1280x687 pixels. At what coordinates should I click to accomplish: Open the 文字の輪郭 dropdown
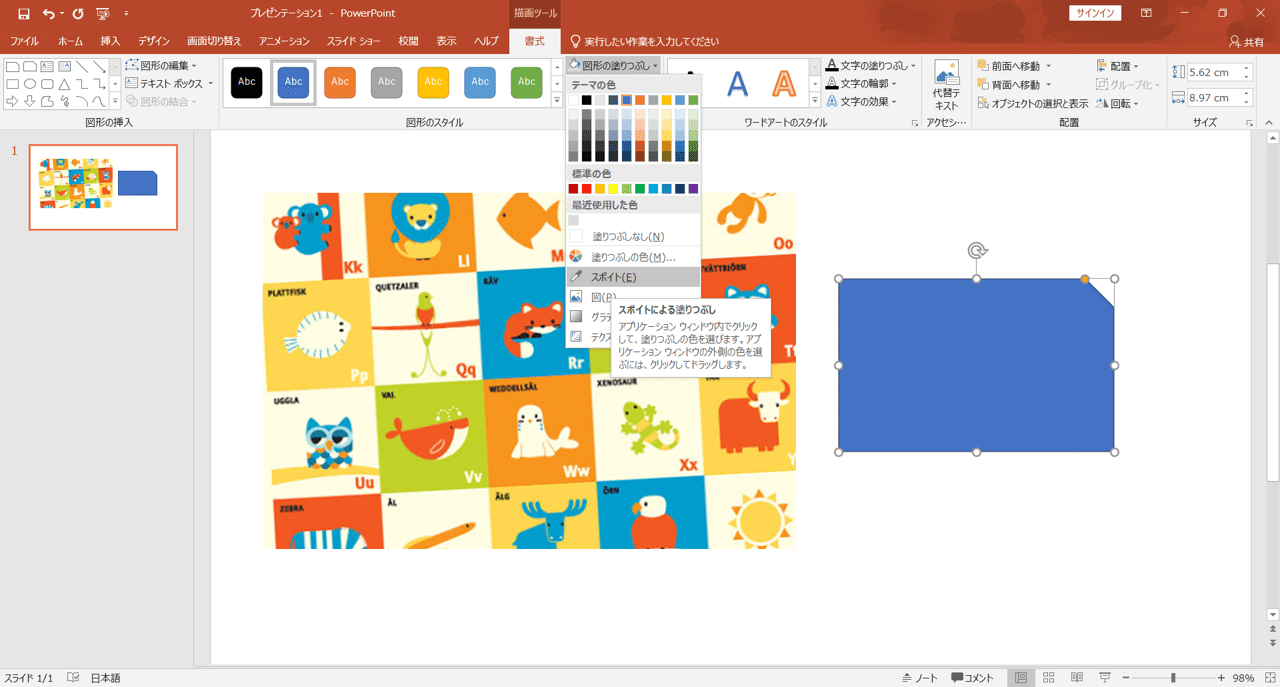pyautogui.click(x=860, y=83)
